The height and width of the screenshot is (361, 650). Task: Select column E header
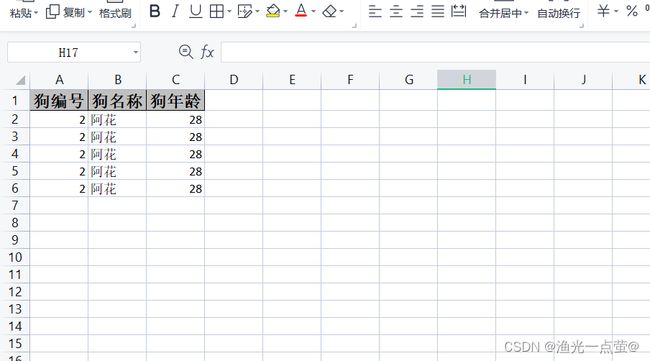(x=292, y=80)
